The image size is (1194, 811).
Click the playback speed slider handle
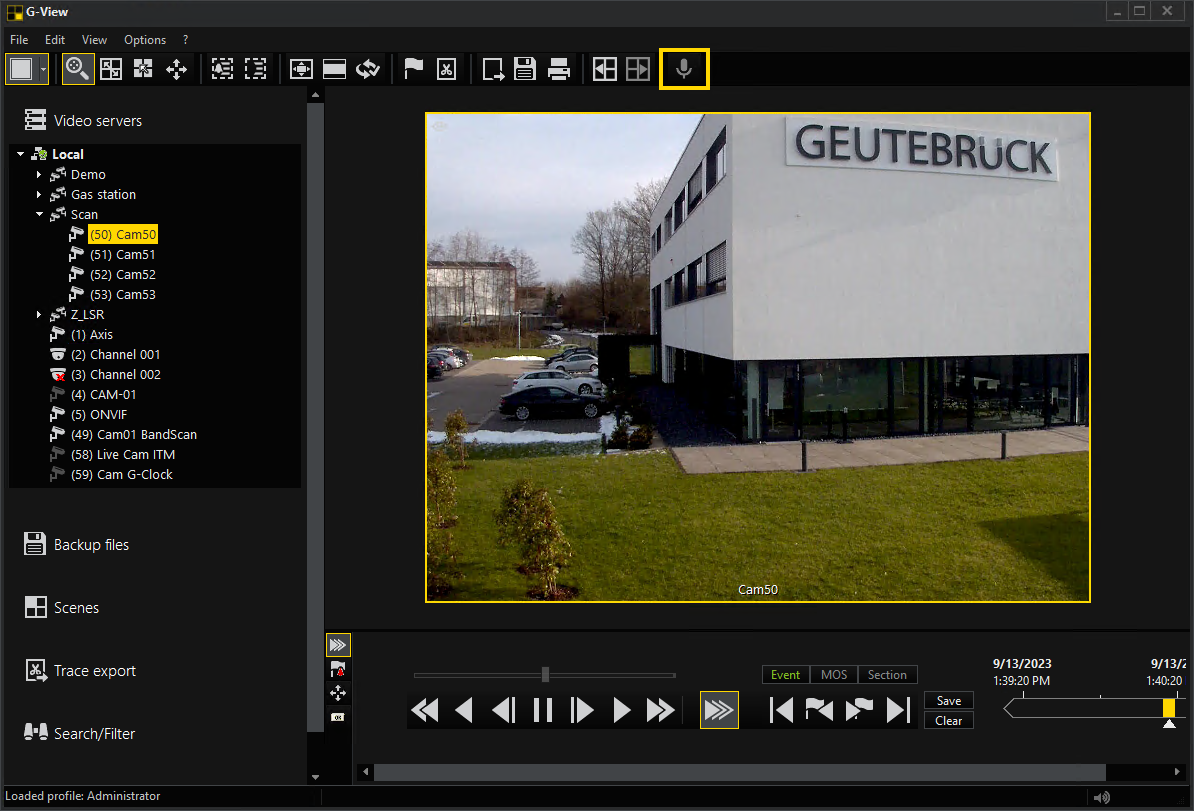[x=545, y=675]
